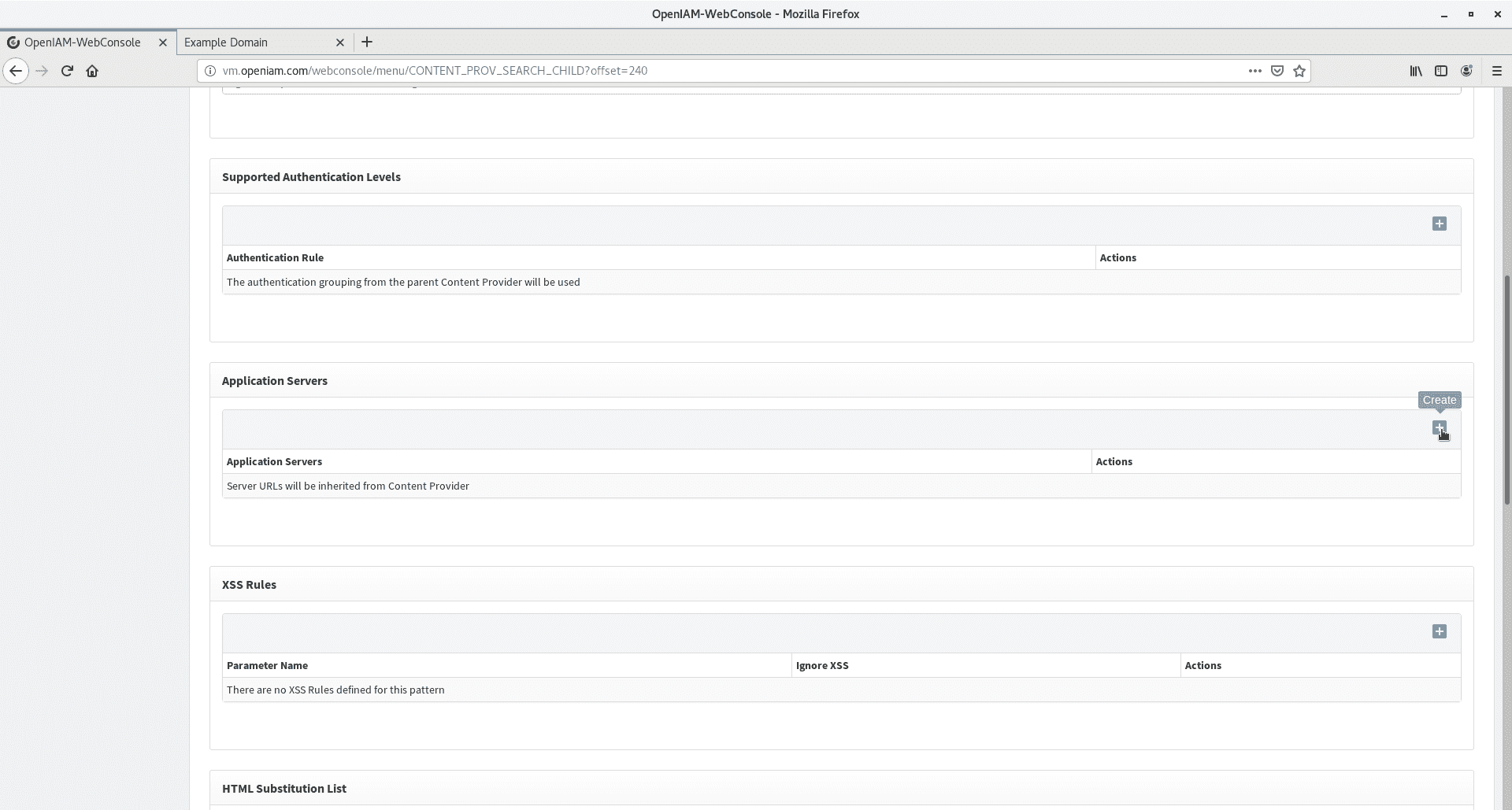Show Firefox library history and bookmarks
Viewport: 1512px width, 810px height.
click(1416, 71)
